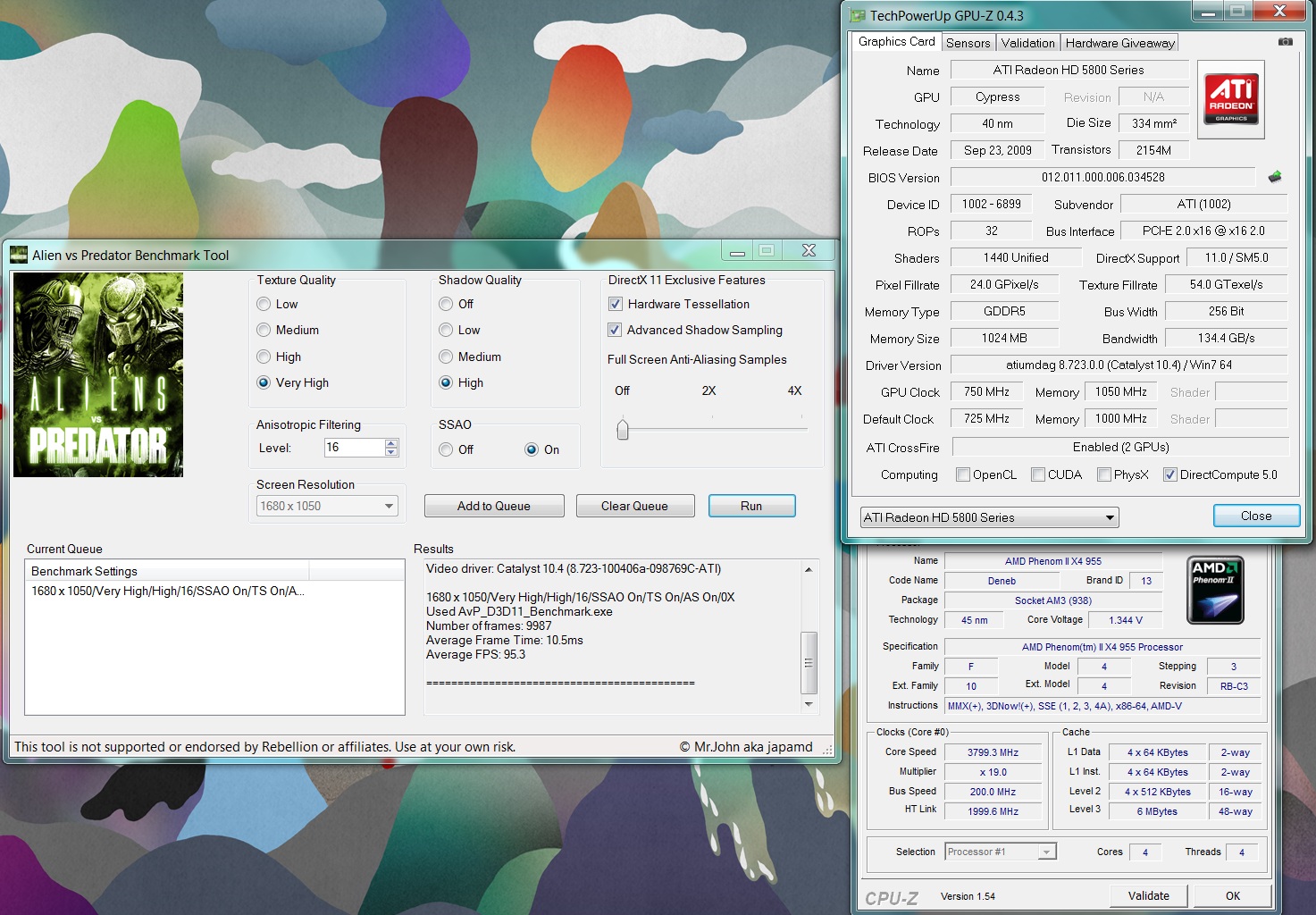Click the GPU-Z title bar app icon

[858, 15]
